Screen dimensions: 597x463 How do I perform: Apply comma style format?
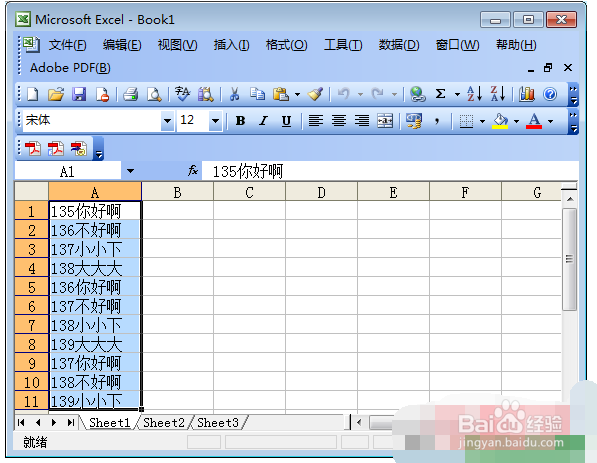[x=437, y=121]
